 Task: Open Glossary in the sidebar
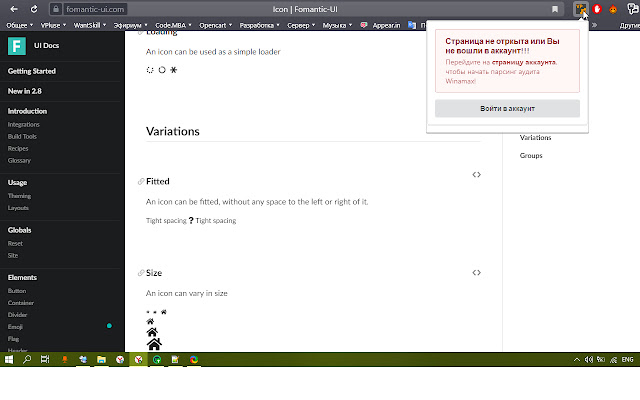coord(19,160)
